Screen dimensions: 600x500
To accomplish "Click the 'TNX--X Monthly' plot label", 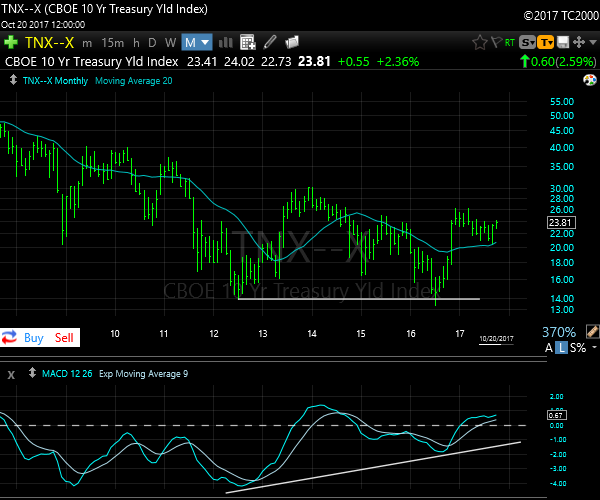I will pyautogui.click(x=55, y=81).
